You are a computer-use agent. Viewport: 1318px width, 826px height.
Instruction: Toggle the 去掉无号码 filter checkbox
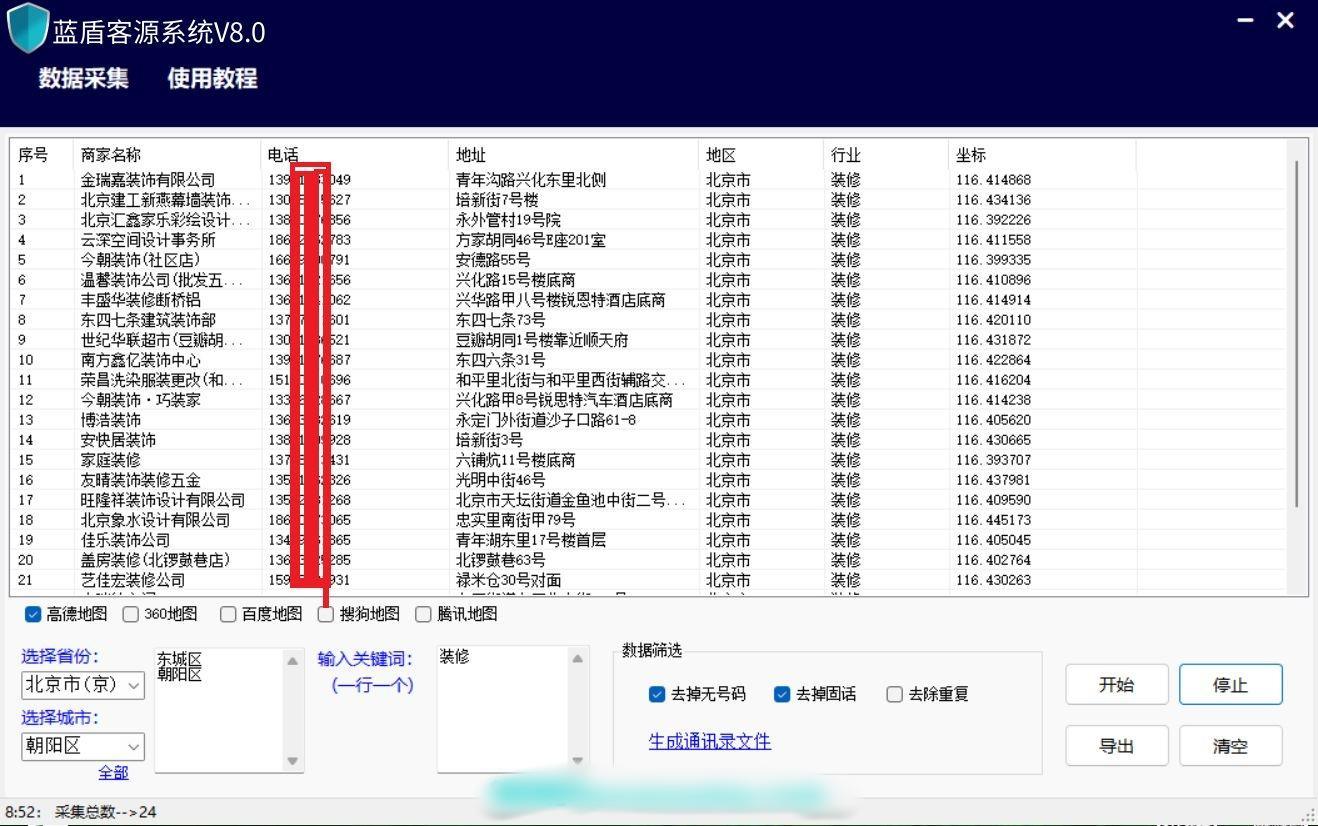pyautogui.click(x=657, y=694)
